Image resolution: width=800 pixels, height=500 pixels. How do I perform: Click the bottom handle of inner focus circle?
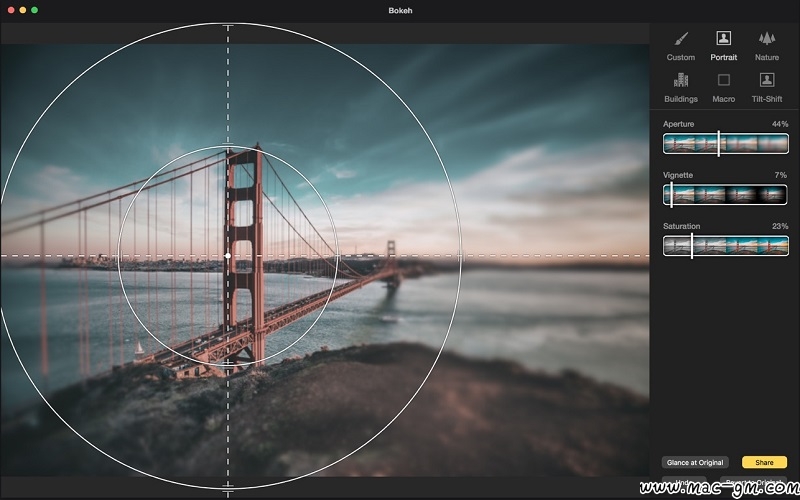coord(228,364)
